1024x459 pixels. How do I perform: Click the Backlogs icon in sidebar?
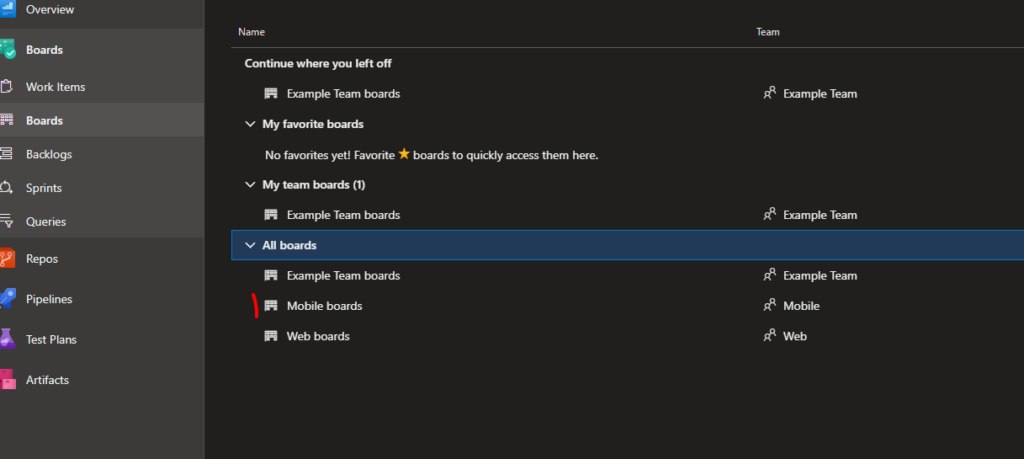6,154
